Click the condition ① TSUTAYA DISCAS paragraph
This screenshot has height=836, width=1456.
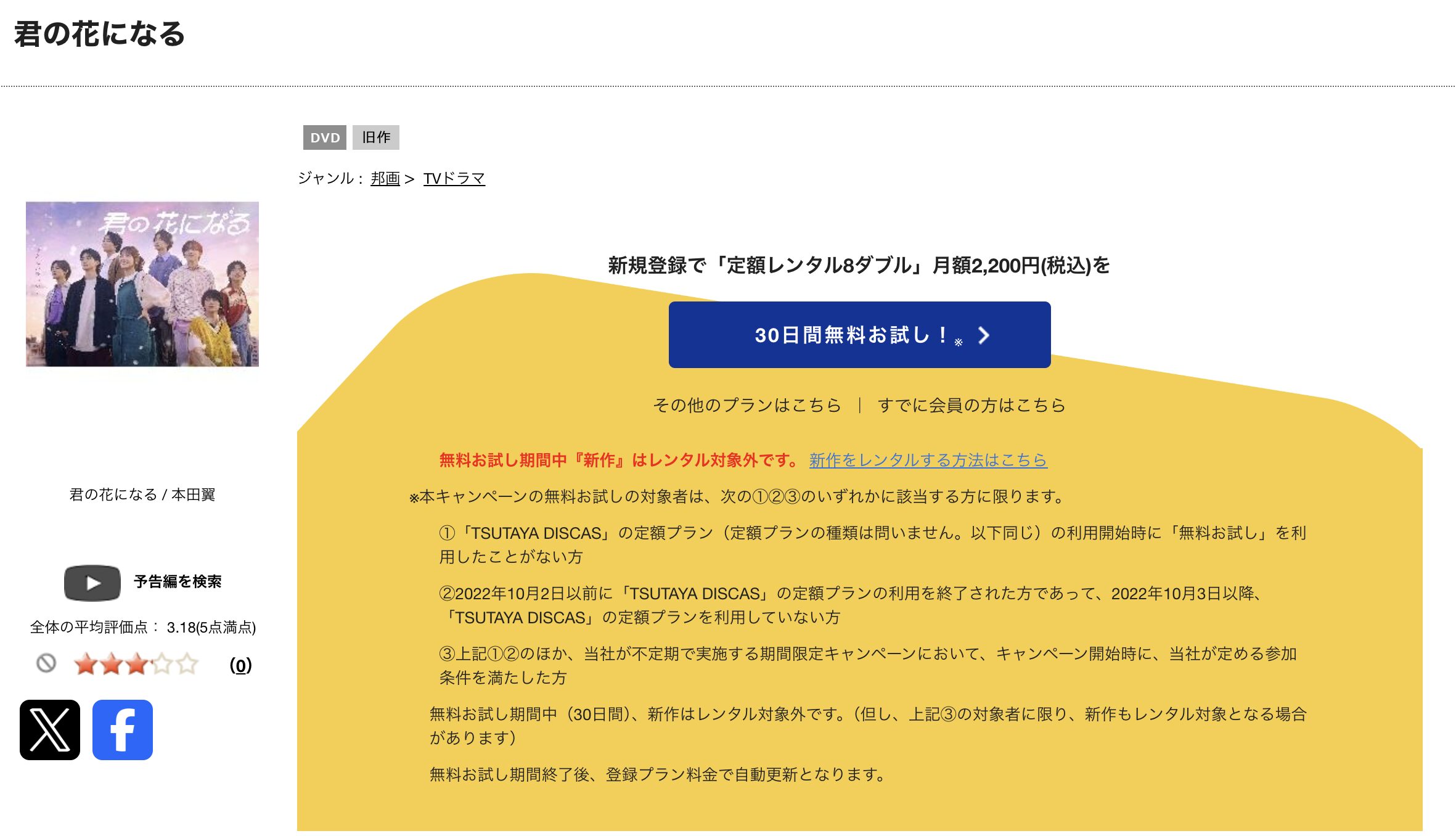pyautogui.click(x=873, y=544)
